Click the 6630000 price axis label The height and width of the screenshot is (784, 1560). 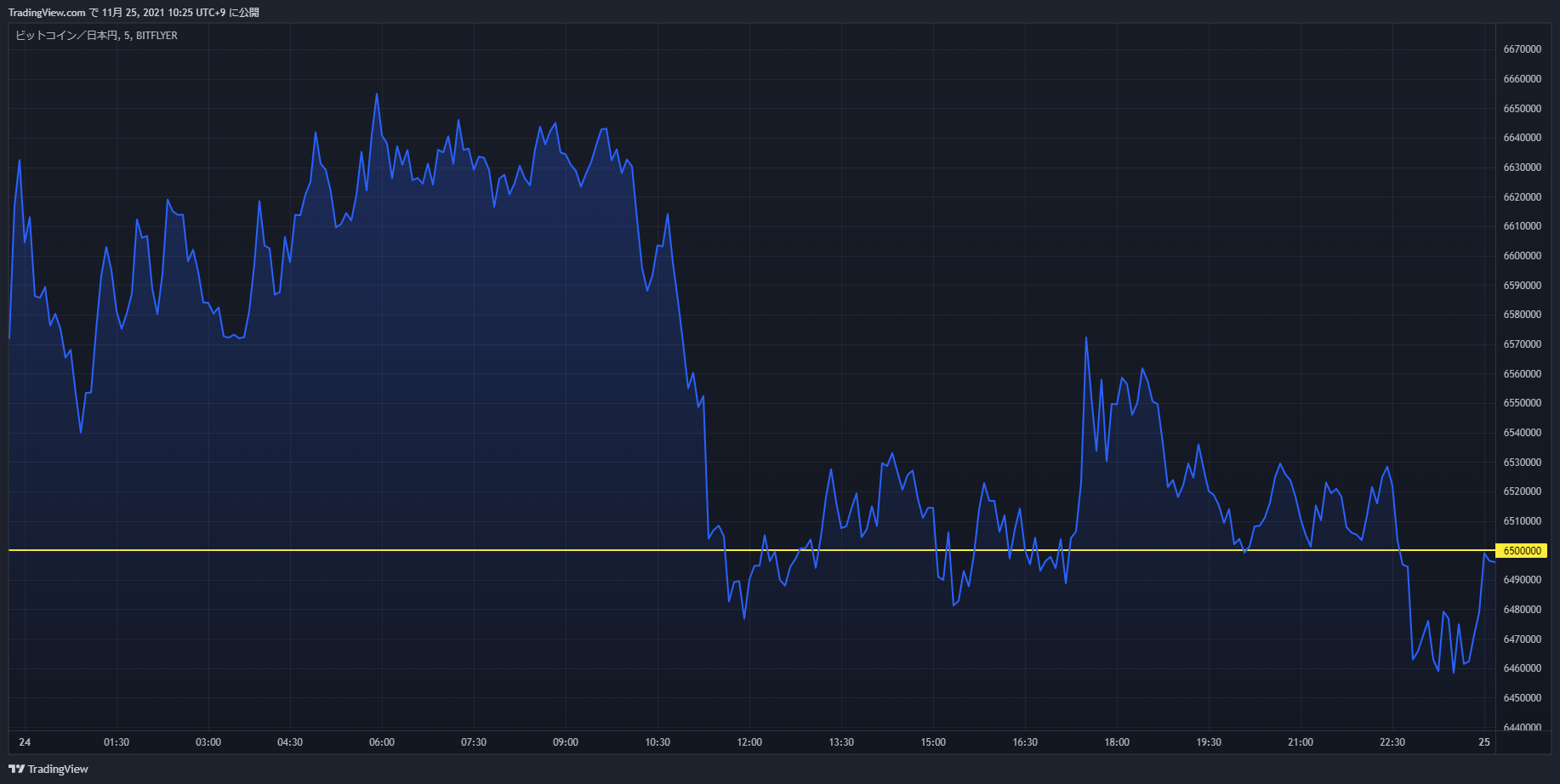1523,168
